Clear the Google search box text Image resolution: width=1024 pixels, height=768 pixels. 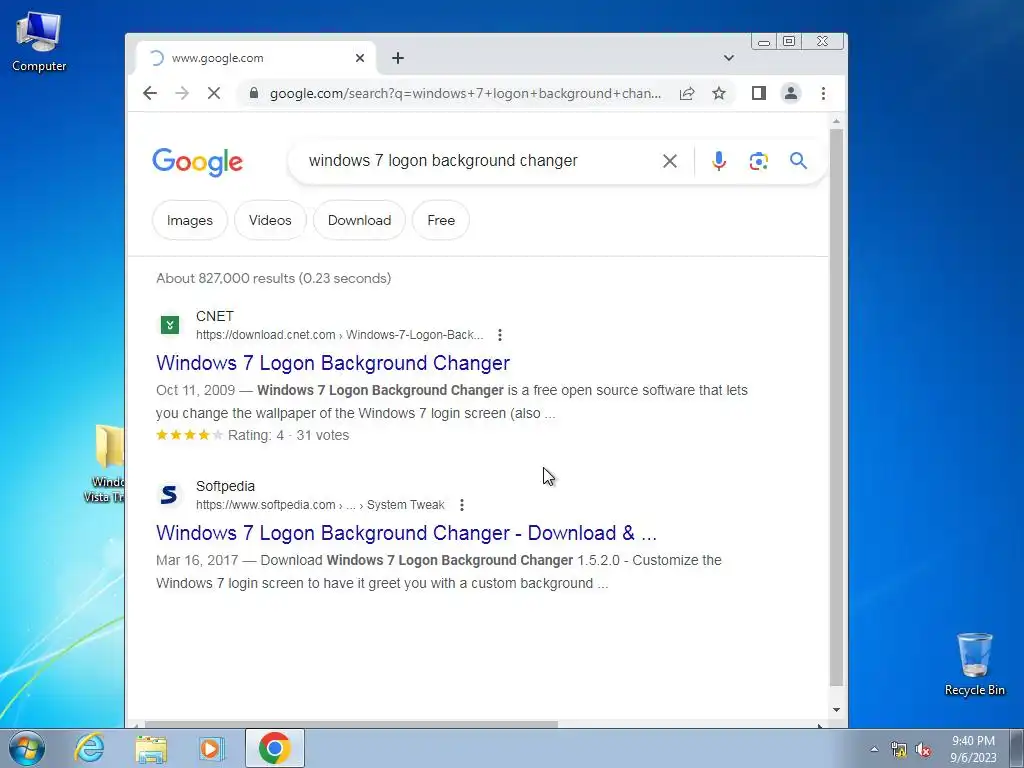[669, 161]
